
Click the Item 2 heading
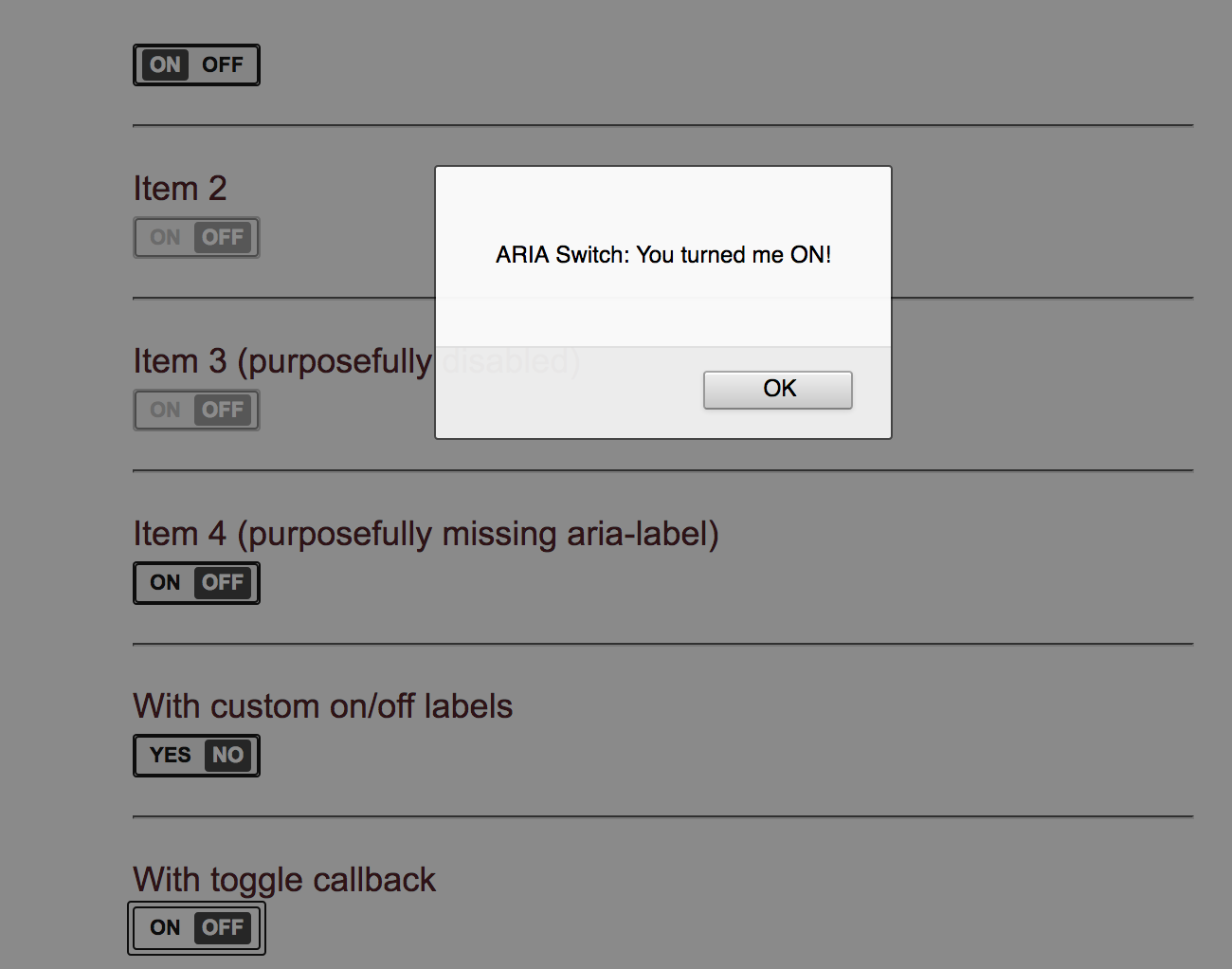click(180, 188)
